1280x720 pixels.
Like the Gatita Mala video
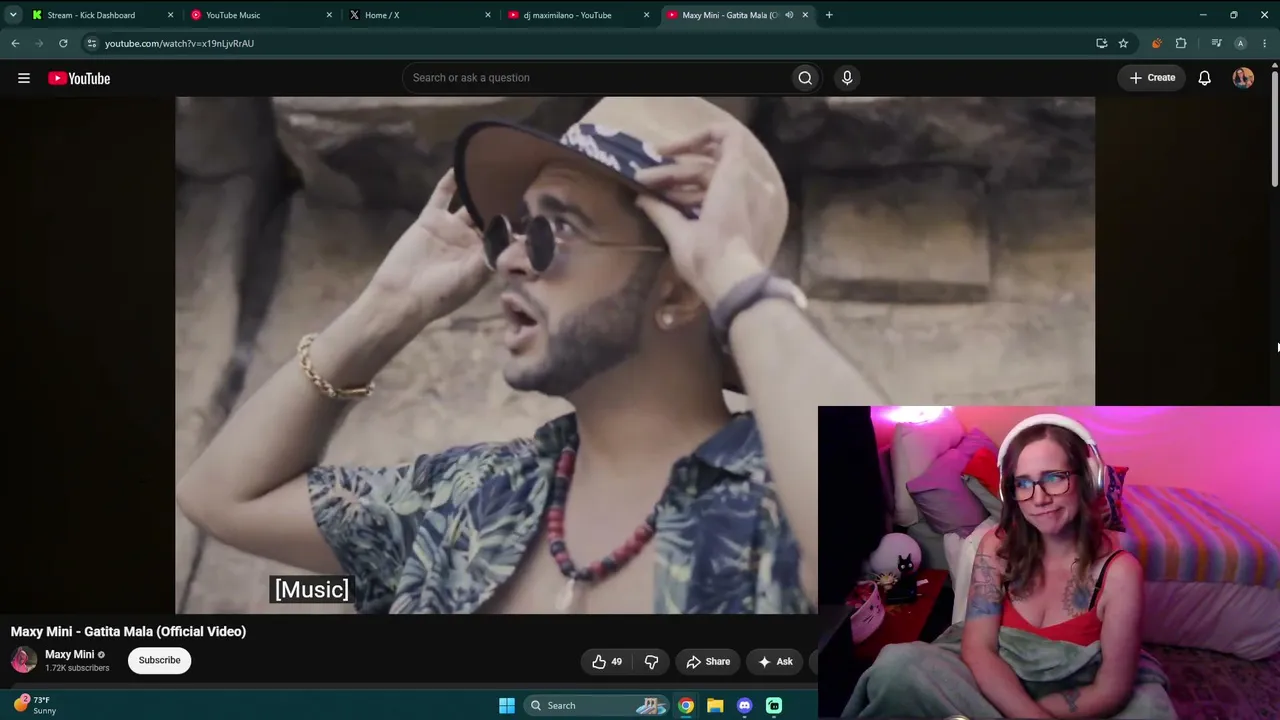[607, 661]
